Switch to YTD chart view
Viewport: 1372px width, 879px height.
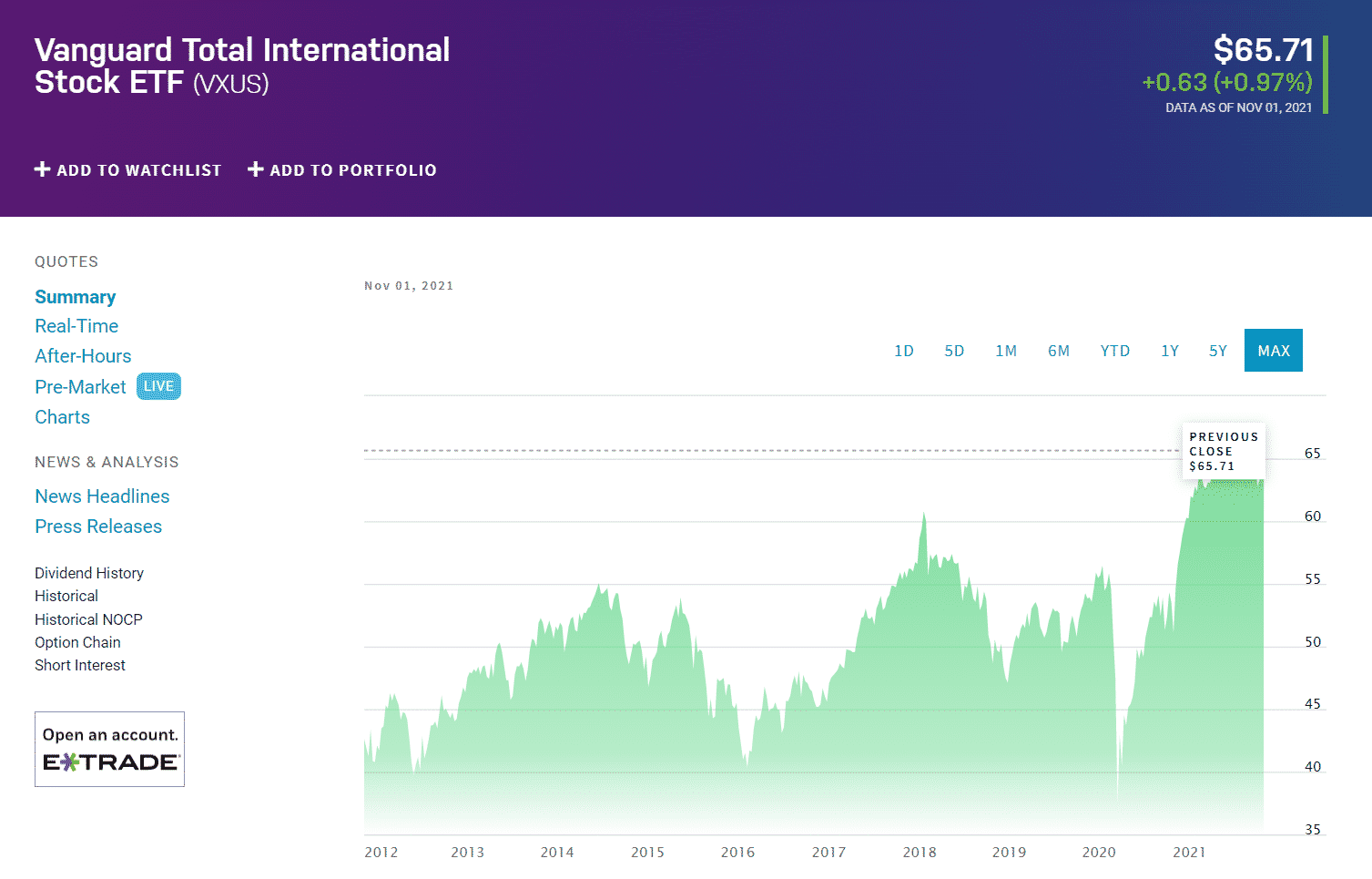[x=1115, y=351]
